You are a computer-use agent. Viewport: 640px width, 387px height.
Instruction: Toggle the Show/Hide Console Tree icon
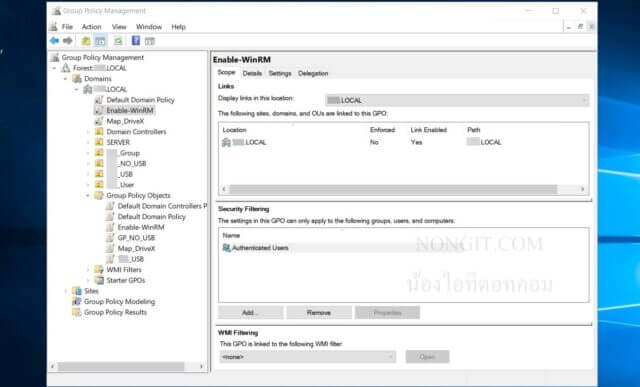(100, 41)
